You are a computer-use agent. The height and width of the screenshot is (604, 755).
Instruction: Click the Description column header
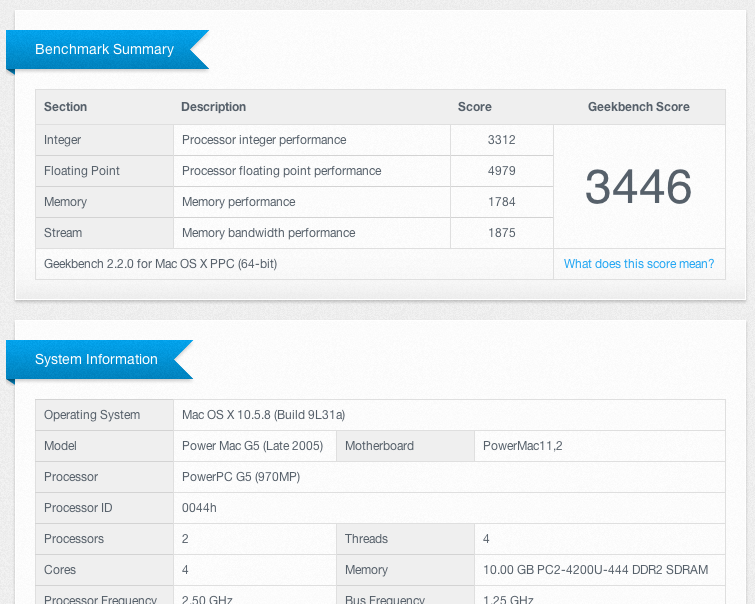(213, 107)
